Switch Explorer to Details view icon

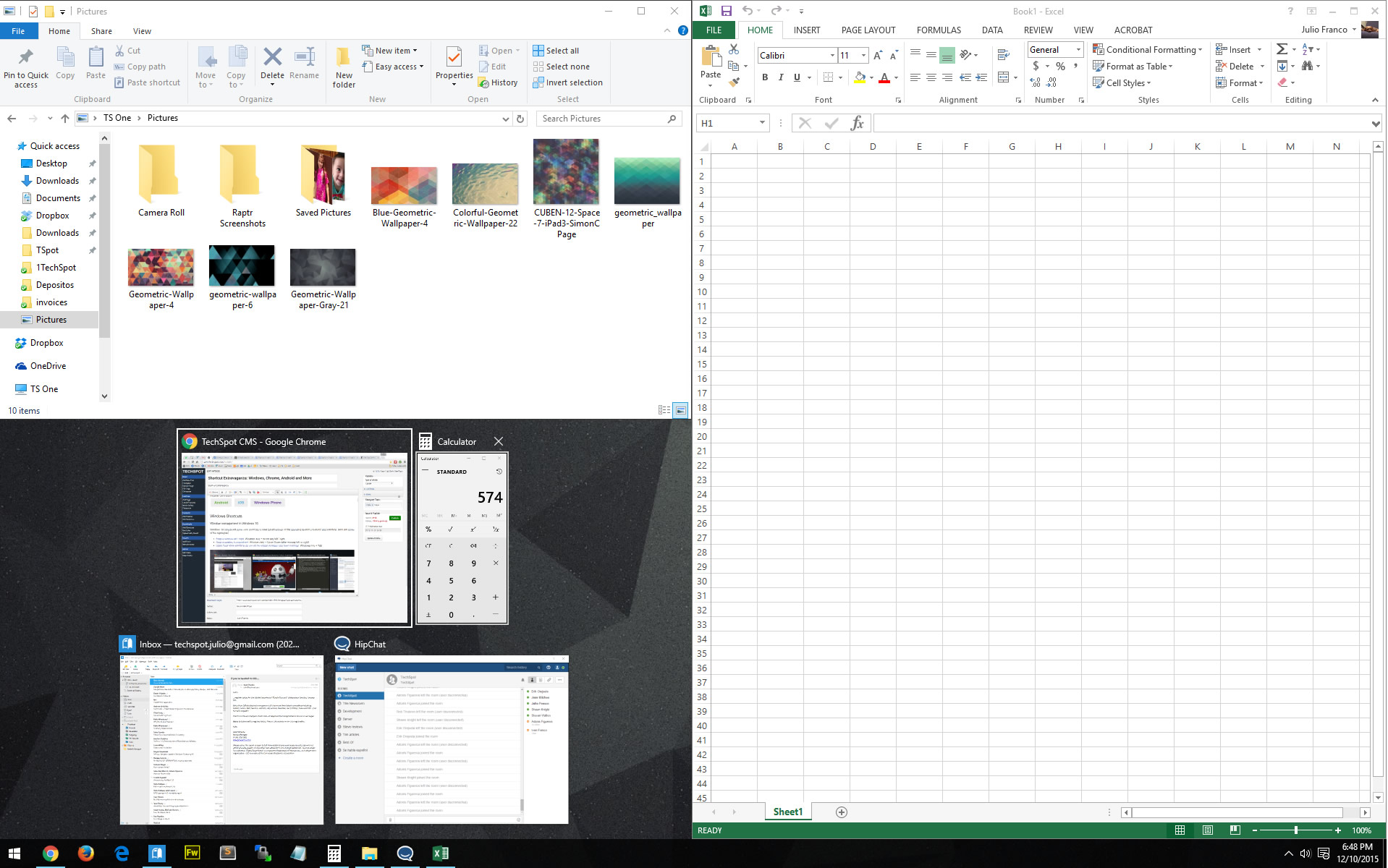(664, 410)
